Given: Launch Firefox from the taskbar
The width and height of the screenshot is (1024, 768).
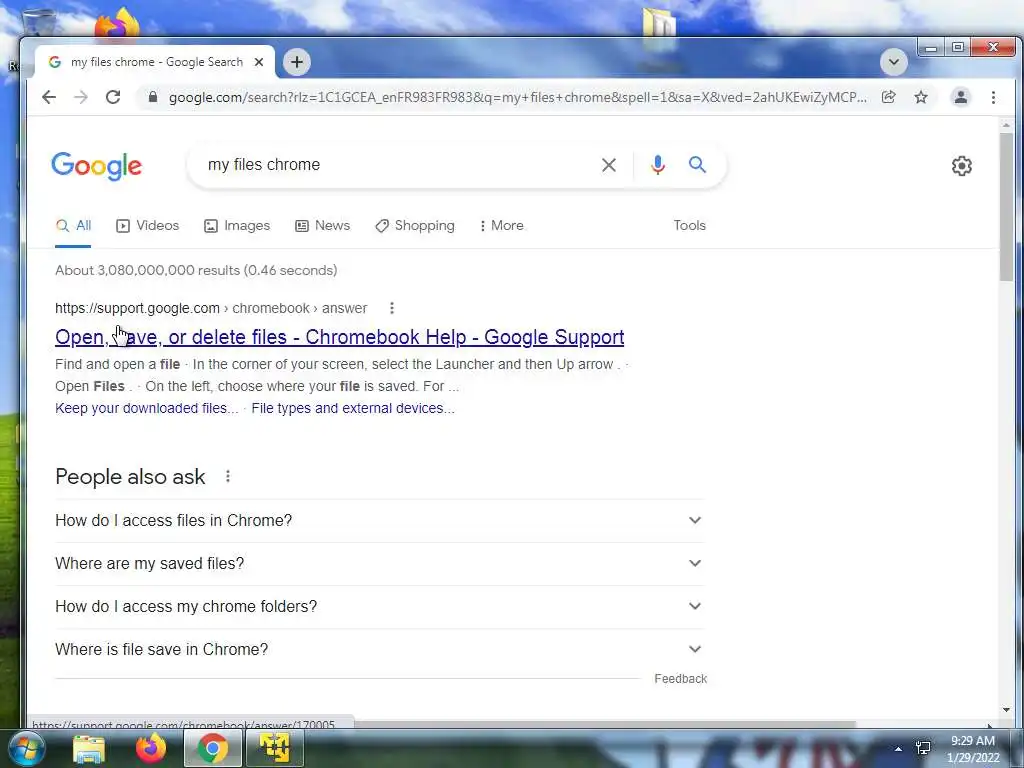Looking at the screenshot, I should [x=151, y=748].
